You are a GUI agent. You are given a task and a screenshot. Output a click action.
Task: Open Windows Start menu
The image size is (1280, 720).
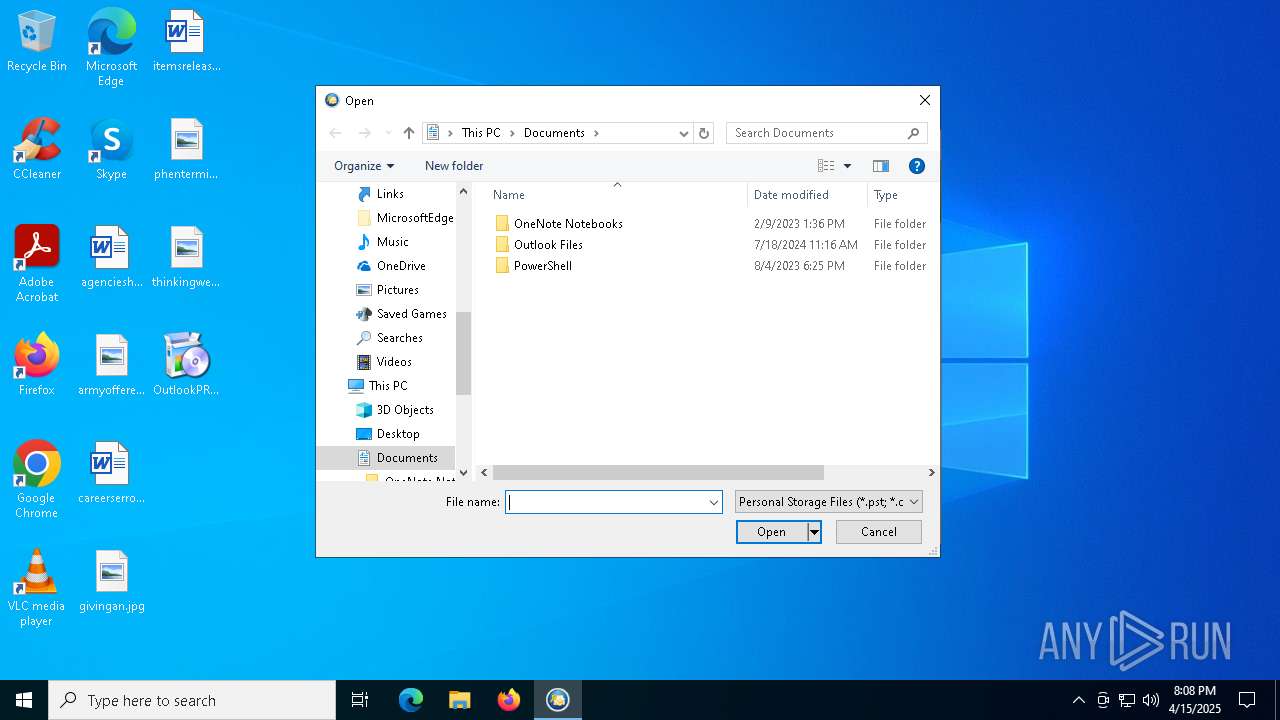(x=24, y=700)
